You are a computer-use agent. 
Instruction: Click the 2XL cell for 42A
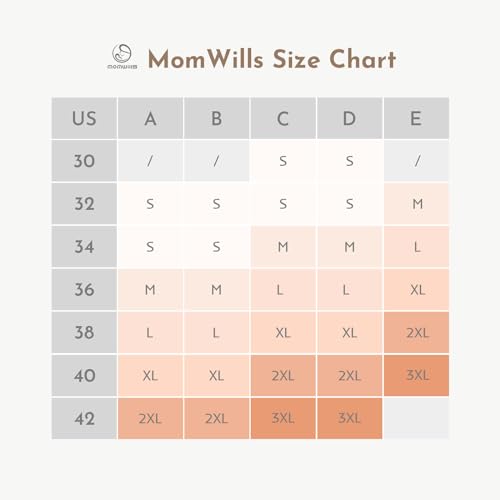click(x=150, y=418)
